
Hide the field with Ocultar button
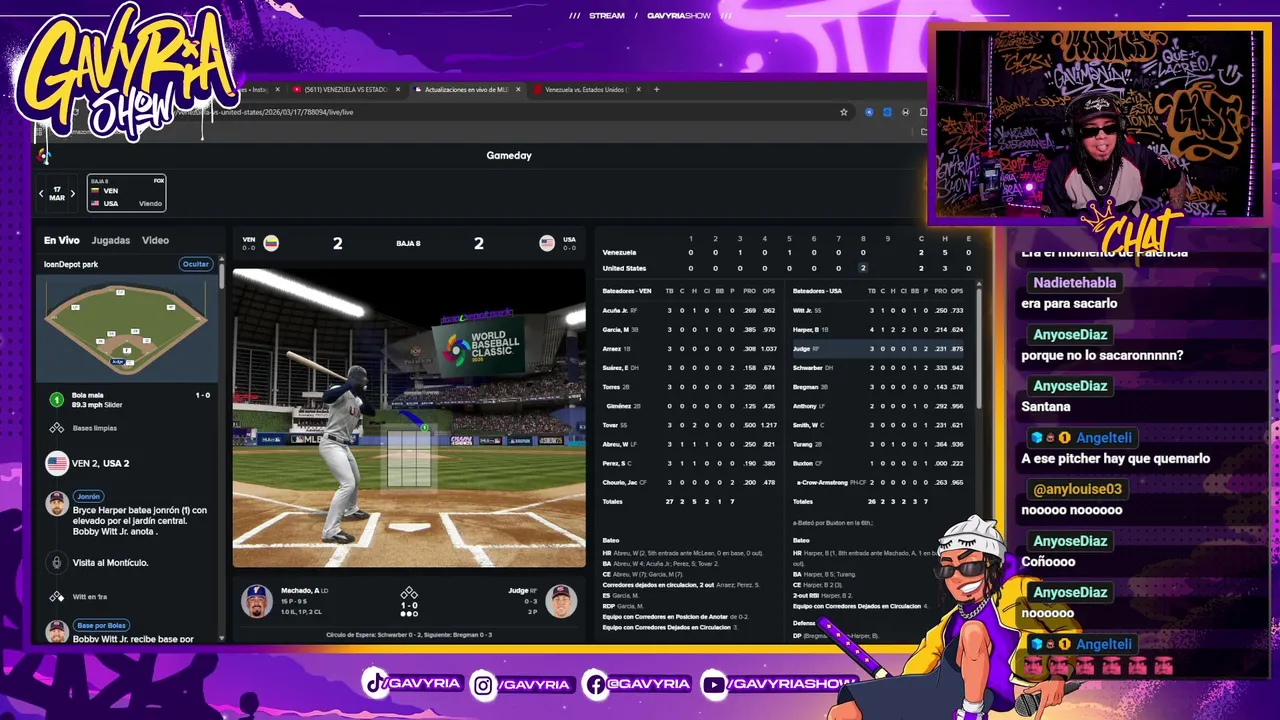click(x=196, y=264)
